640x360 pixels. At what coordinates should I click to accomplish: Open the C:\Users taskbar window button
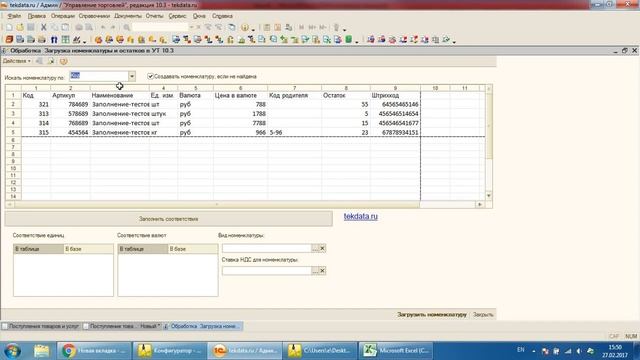point(320,351)
